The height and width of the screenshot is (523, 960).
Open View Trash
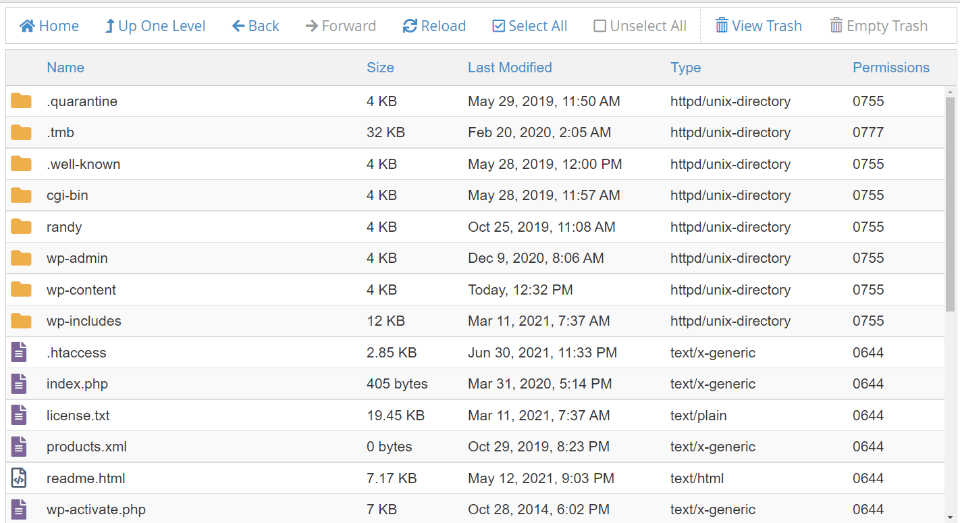759,26
